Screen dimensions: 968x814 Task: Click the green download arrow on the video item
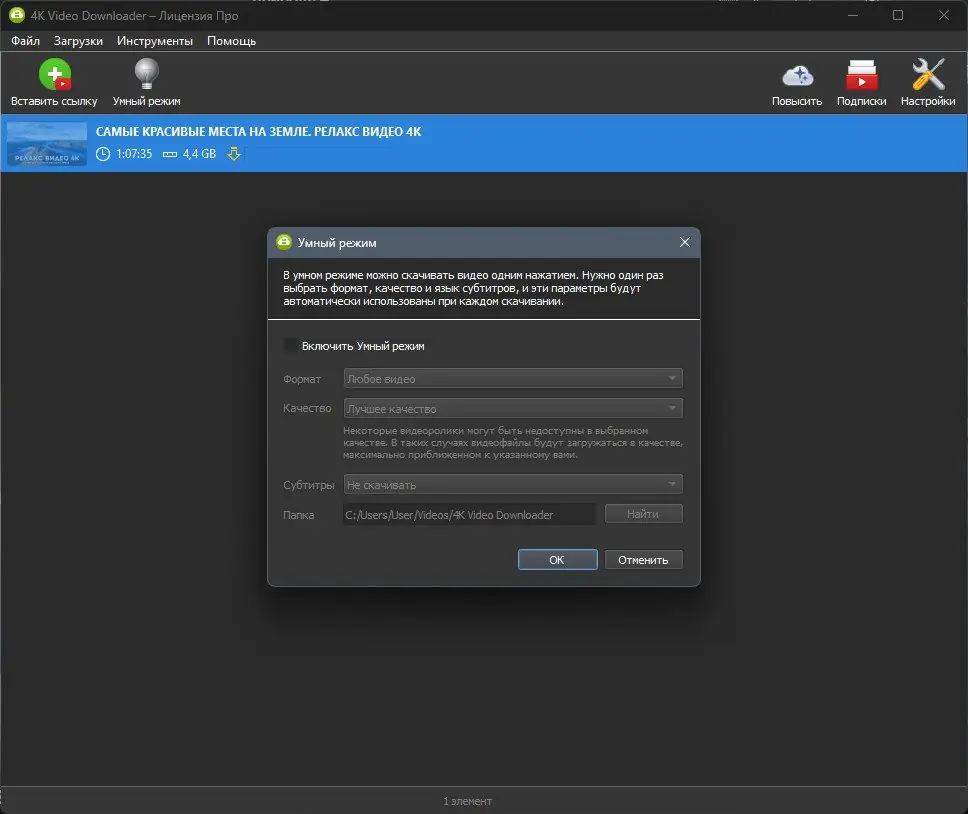tap(233, 154)
